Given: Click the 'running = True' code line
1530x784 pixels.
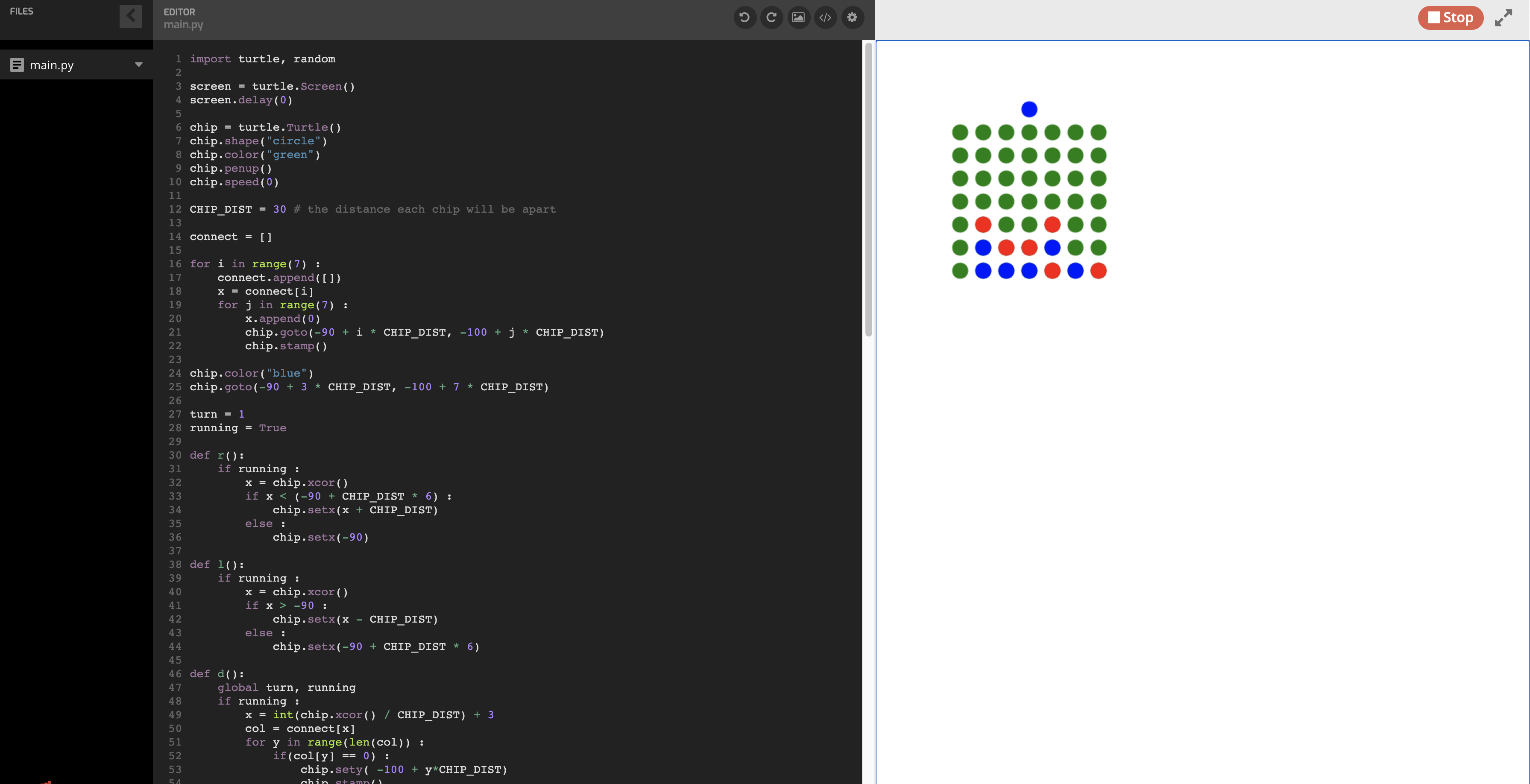Looking at the screenshot, I should (237, 427).
